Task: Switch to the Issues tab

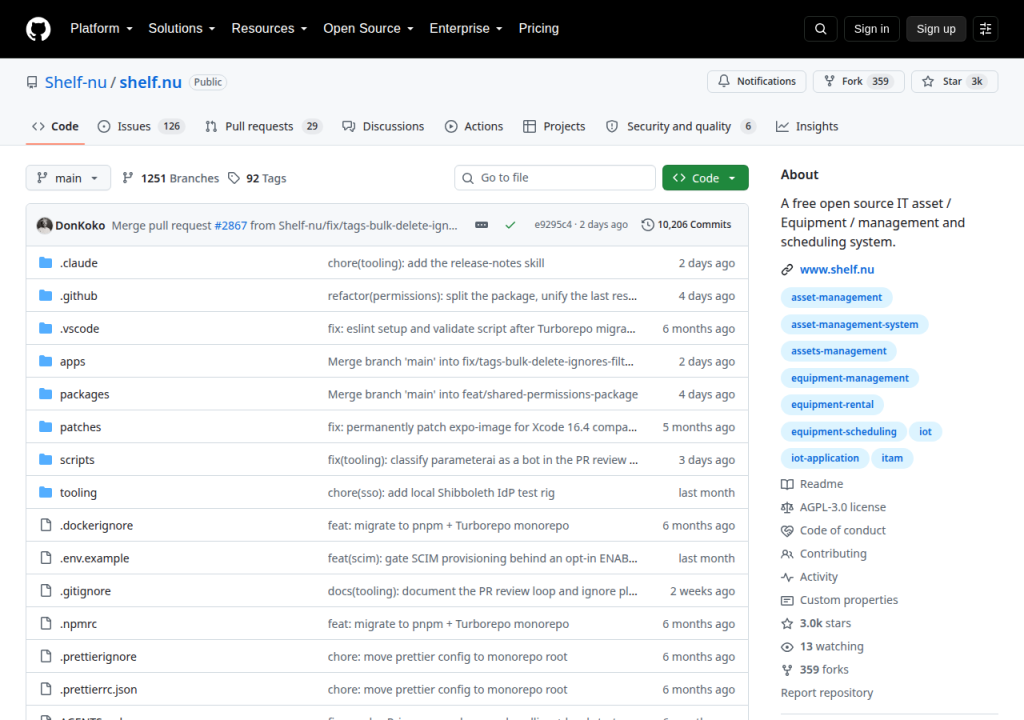Action: coord(141,126)
